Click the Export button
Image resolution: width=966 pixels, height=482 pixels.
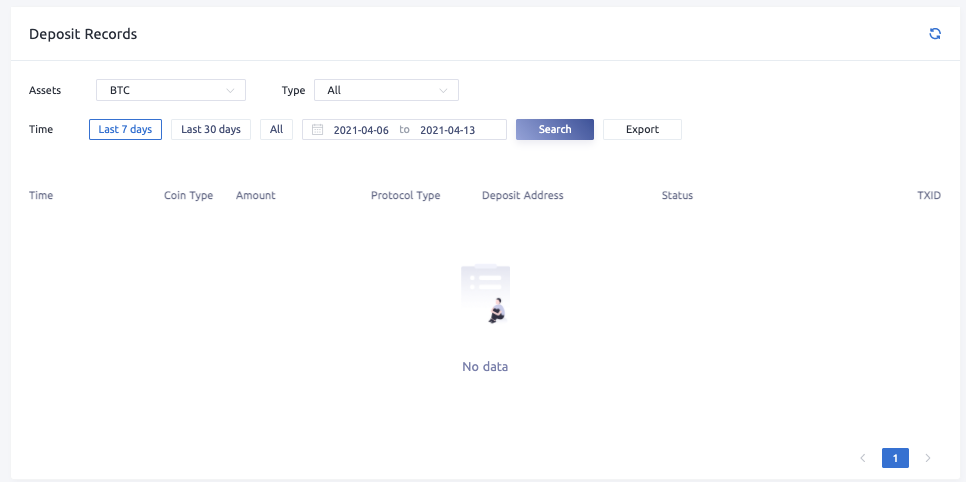click(x=642, y=130)
